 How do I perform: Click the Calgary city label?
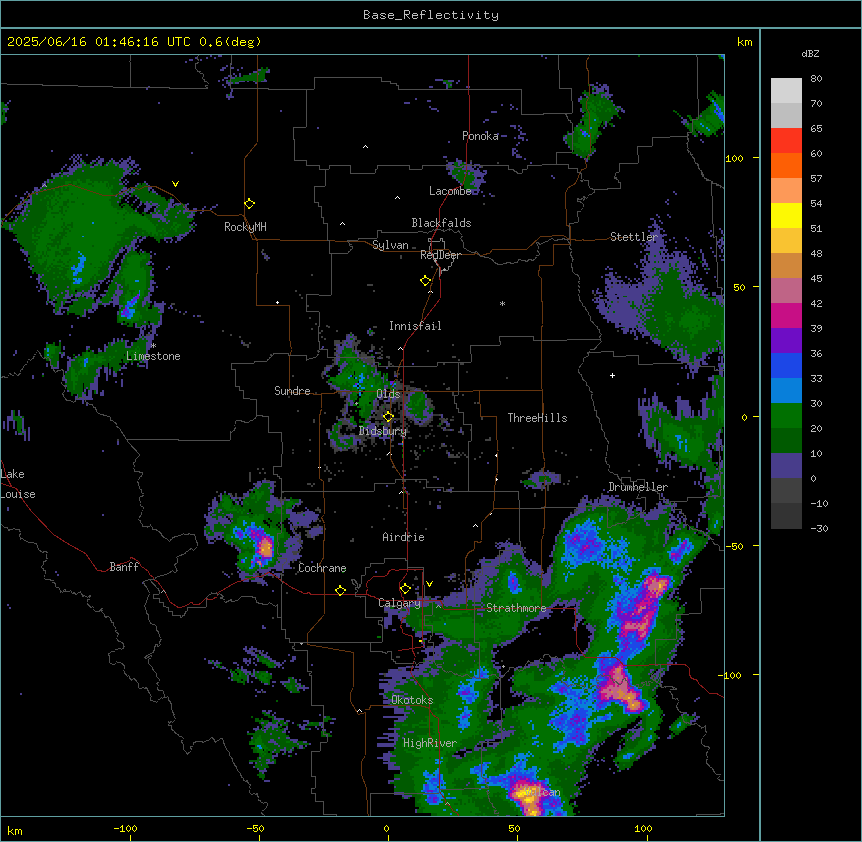tap(399, 603)
